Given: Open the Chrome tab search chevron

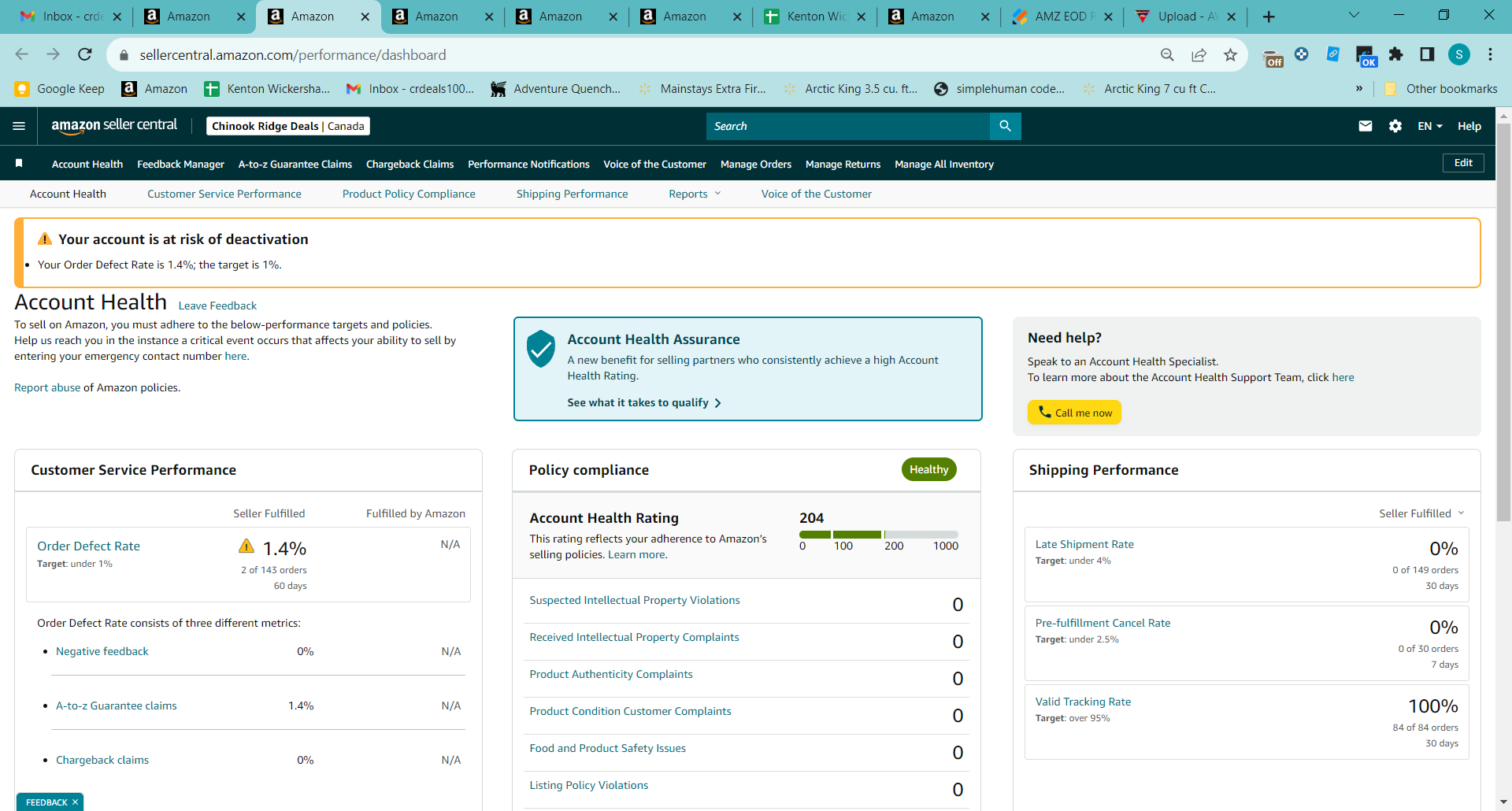Looking at the screenshot, I should tap(1354, 16).
